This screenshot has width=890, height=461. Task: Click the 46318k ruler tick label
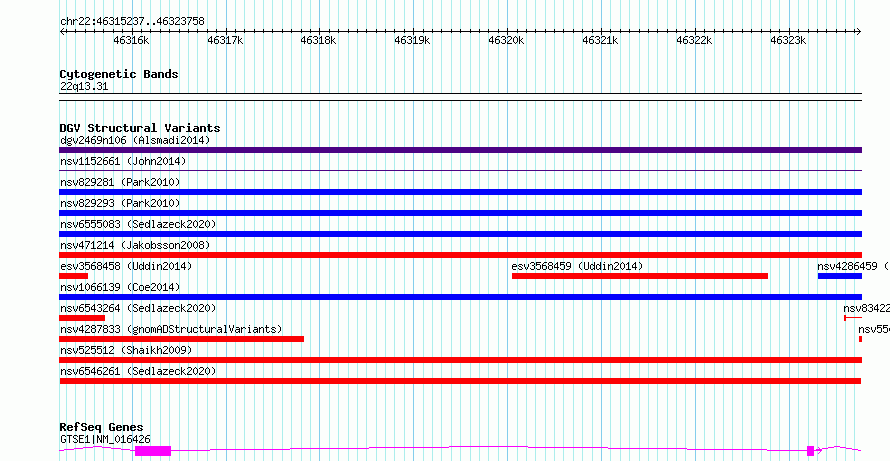click(318, 40)
